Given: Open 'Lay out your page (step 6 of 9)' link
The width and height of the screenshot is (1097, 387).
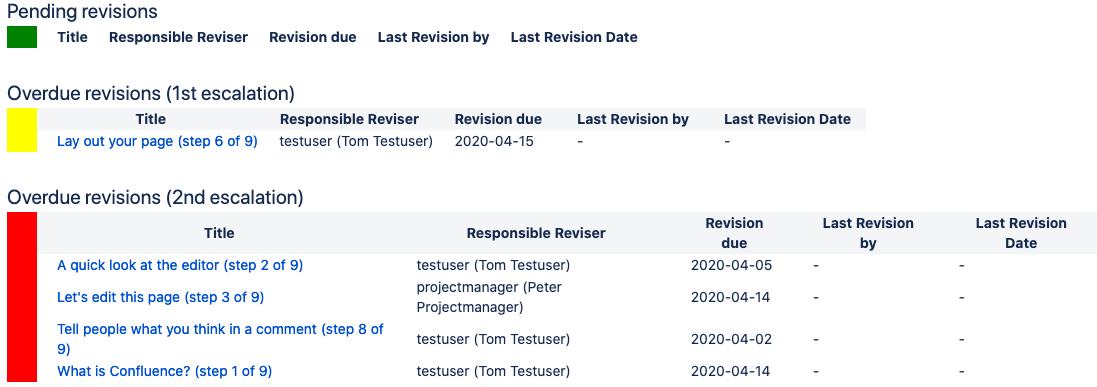Looking at the screenshot, I should (157, 141).
